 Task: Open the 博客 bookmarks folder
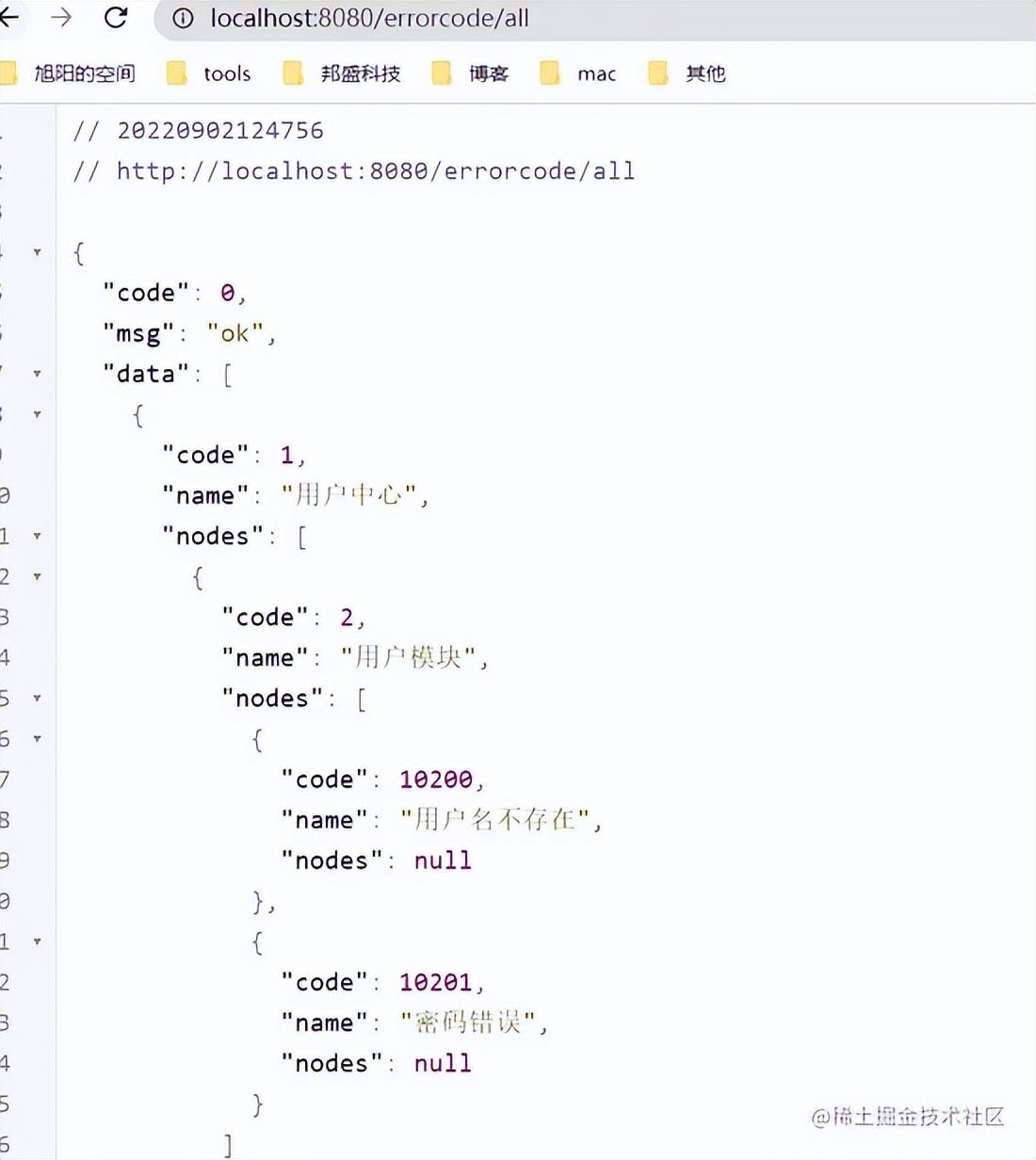click(x=488, y=72)
